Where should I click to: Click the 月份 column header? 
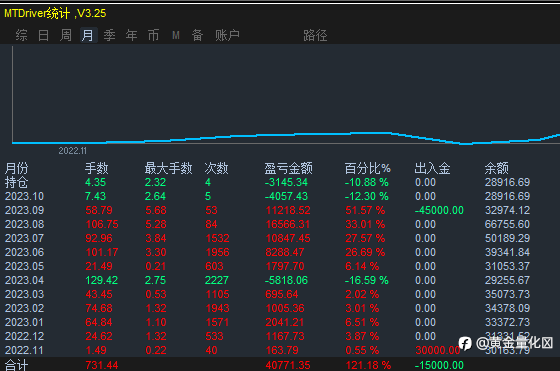click(16, 168)
